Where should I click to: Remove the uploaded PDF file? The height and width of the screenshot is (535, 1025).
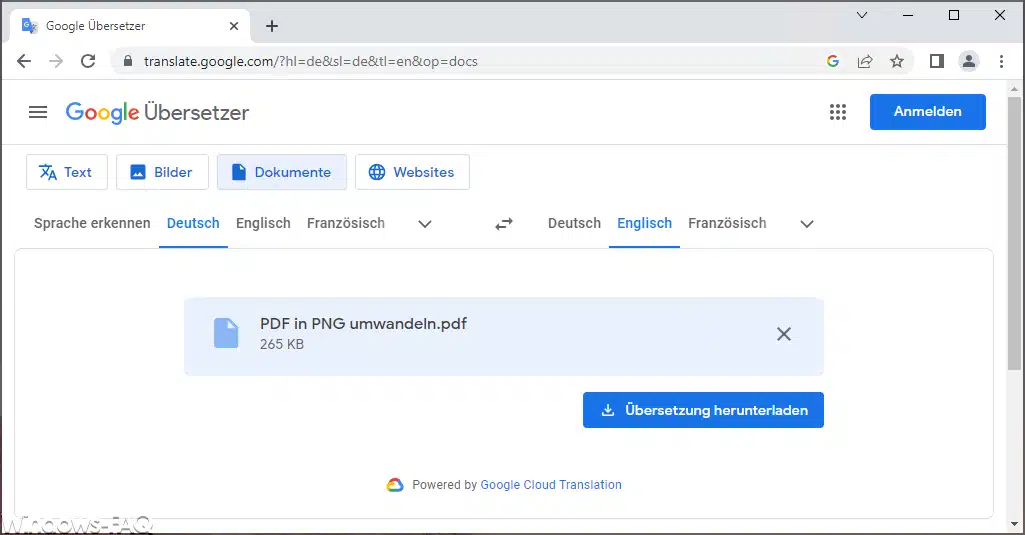pyautogui.click(x=784, y=334)
